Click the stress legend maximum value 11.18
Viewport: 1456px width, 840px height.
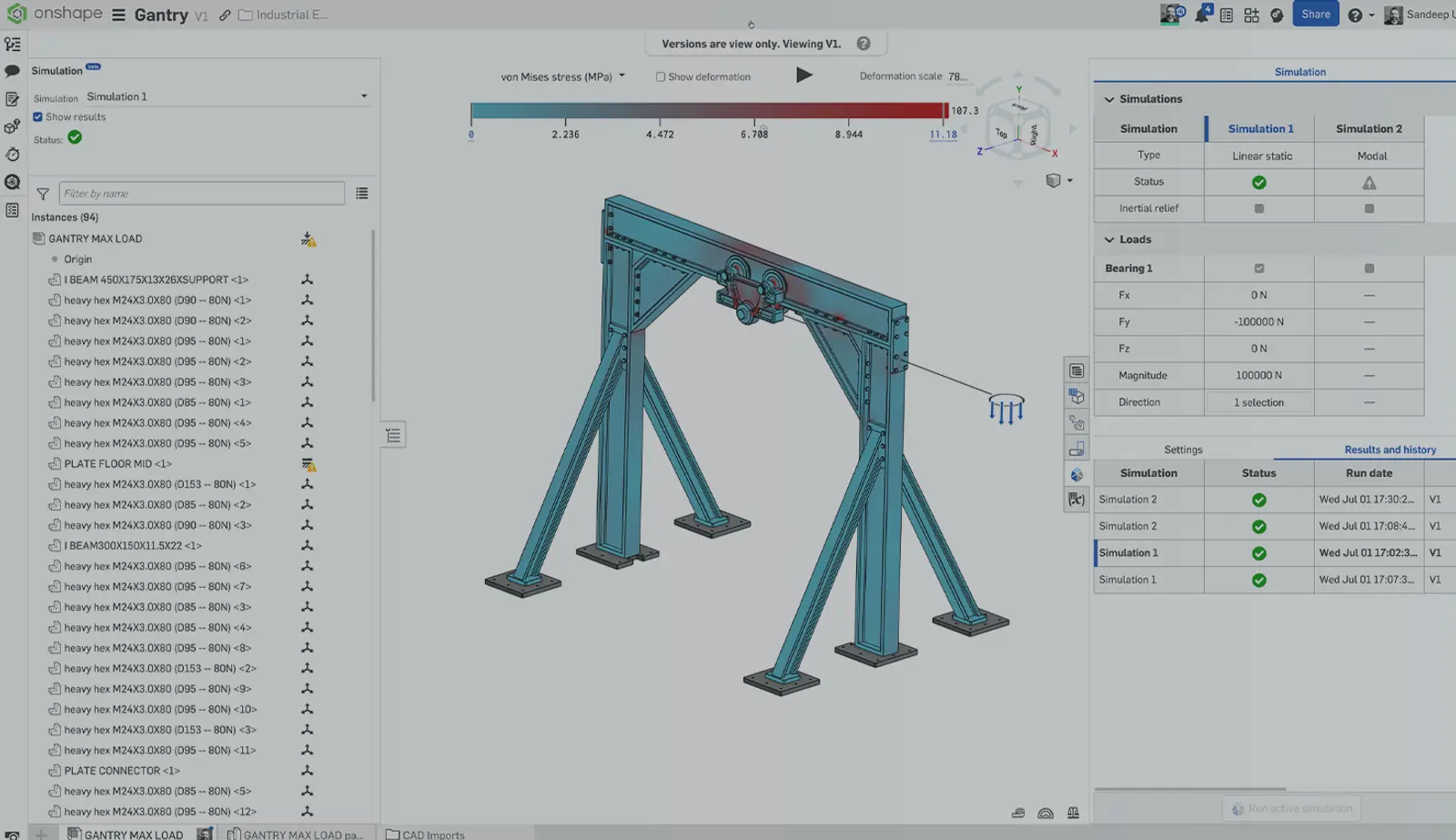pos(943,135)
